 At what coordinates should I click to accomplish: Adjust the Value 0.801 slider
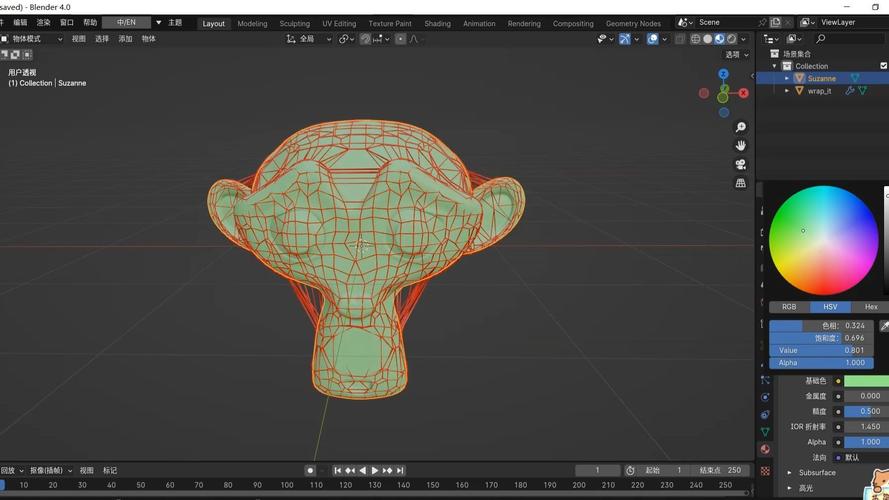click(821, 350)
